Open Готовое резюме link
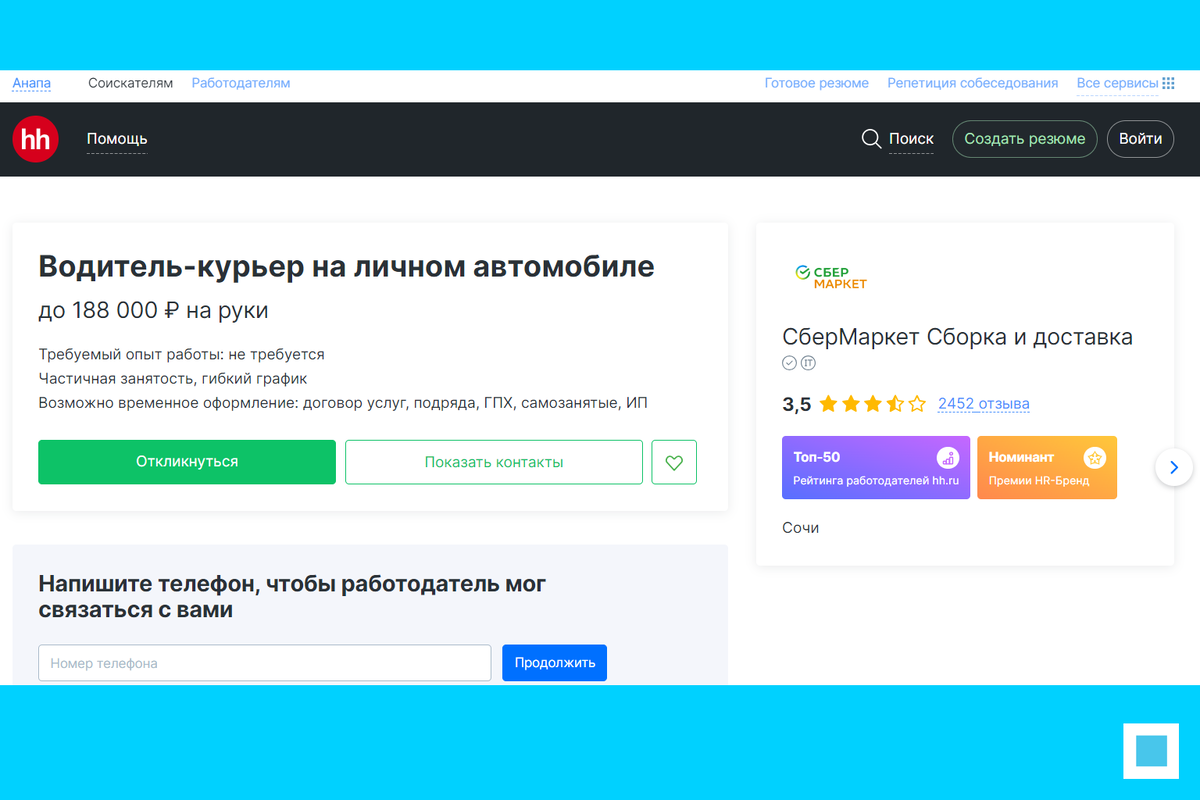Screen dimensions: 1200x800 coord(817,83)
